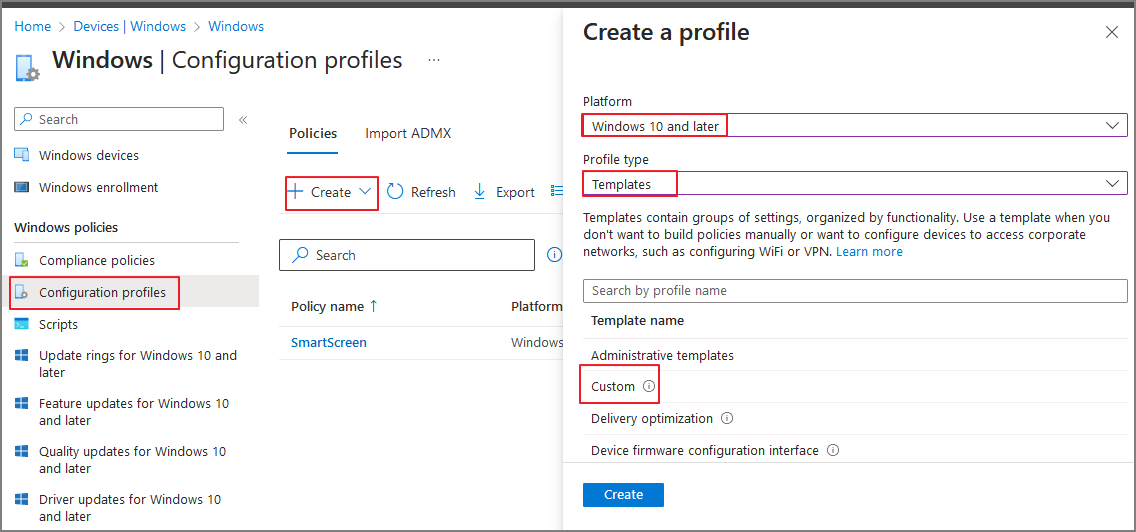
Task: Open Update rings for Windows 10 and later
Action: (x=138, y=364)
